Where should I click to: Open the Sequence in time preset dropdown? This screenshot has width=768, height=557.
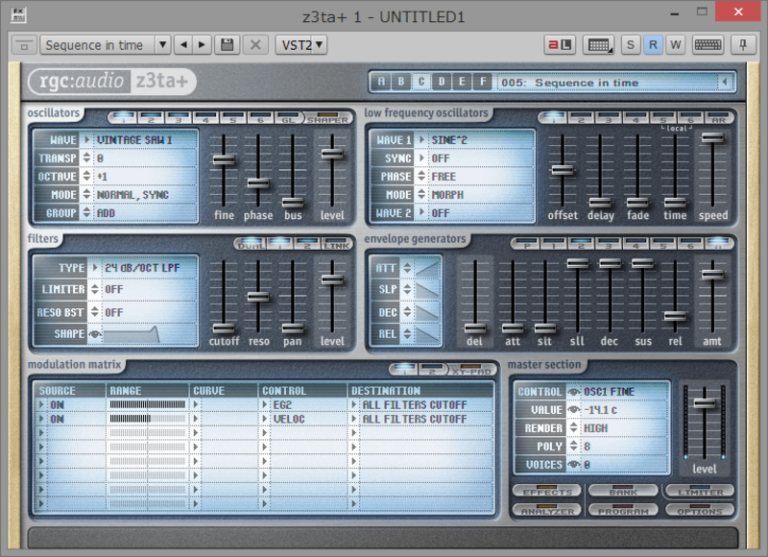click(x=162, y=45)
